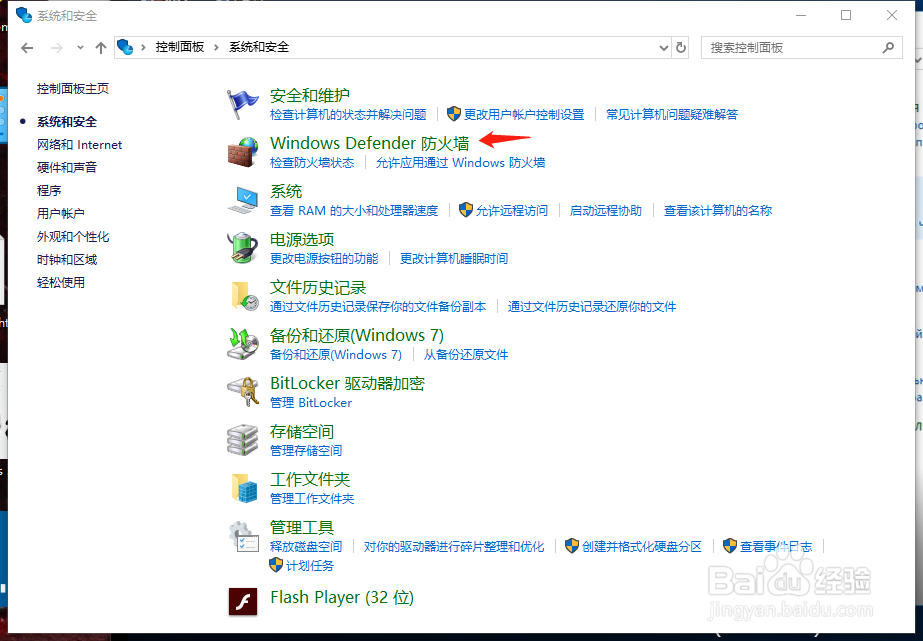Click the File History folder icon
Screen dimensions: 923x641
tap(243, 296)
